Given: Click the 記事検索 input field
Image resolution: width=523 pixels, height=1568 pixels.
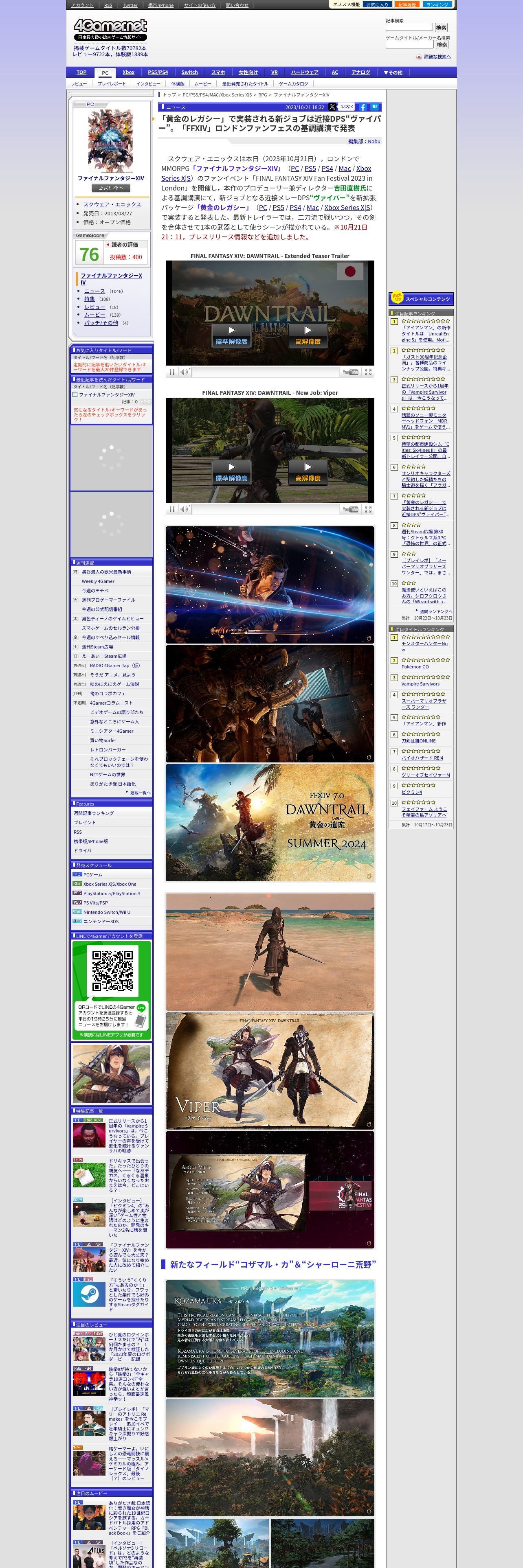Looking at the screenshot, I should point(409,27).
